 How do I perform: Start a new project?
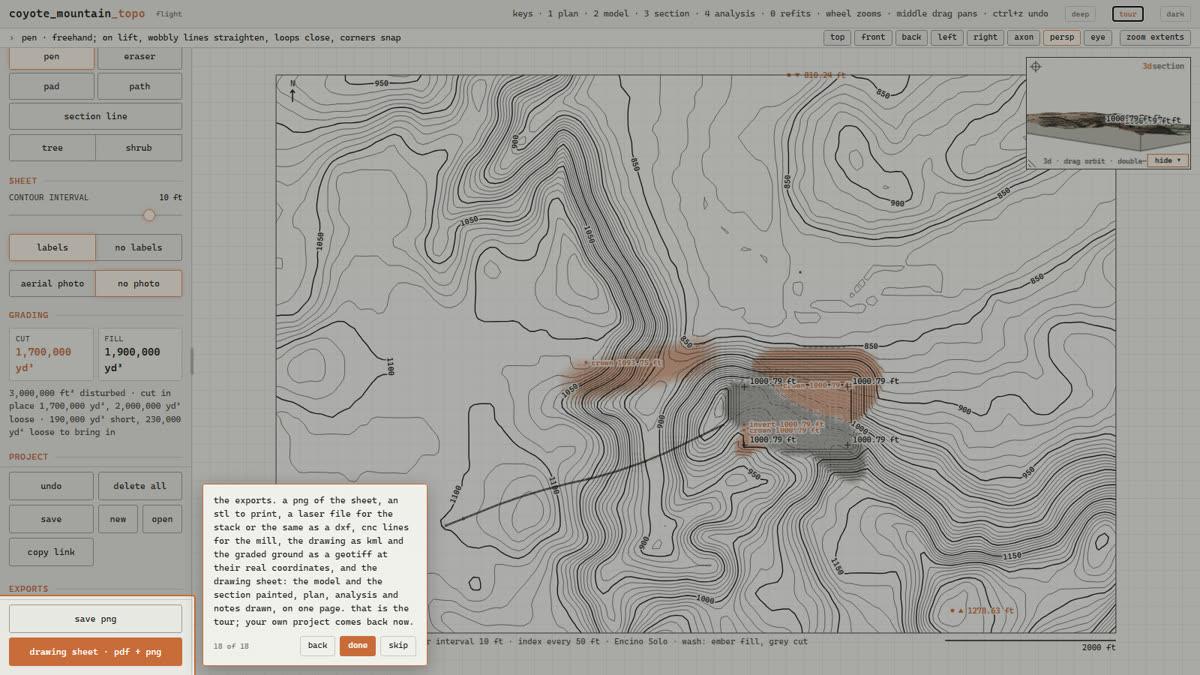(x=118, y=519)
